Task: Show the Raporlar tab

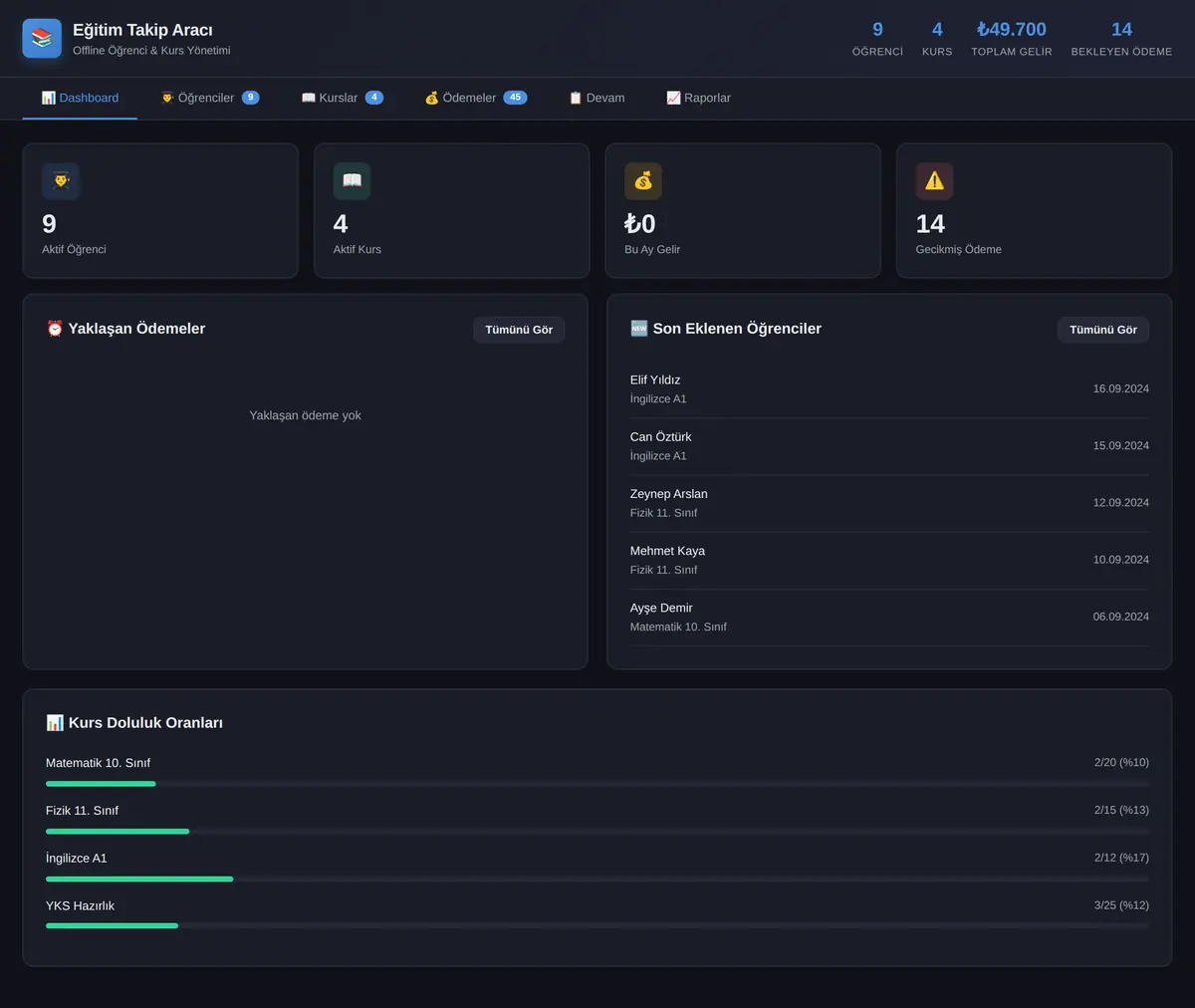Action: [x=698, y=98]
